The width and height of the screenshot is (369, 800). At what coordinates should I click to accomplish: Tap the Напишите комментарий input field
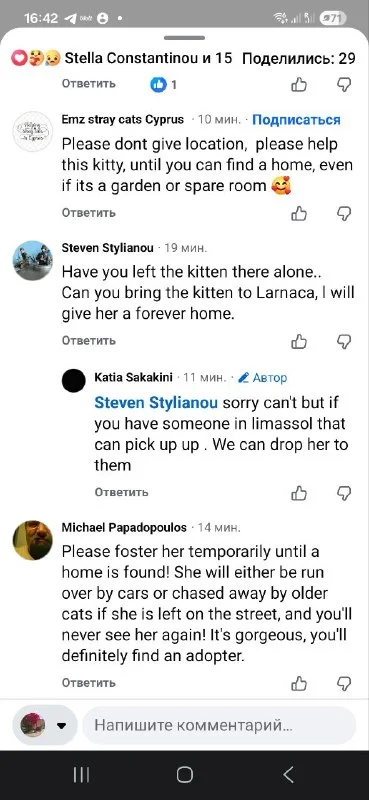(x=219, y=725)
